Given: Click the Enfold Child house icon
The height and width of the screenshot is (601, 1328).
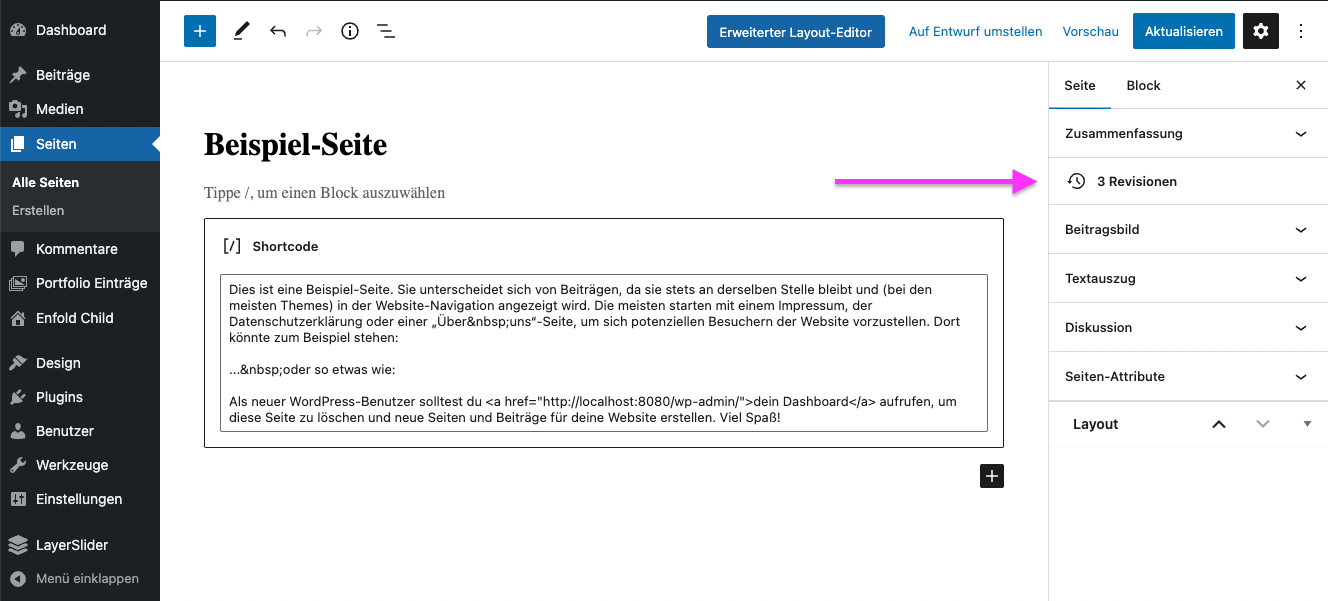Looking at the screenshot, I should (18, 318).
